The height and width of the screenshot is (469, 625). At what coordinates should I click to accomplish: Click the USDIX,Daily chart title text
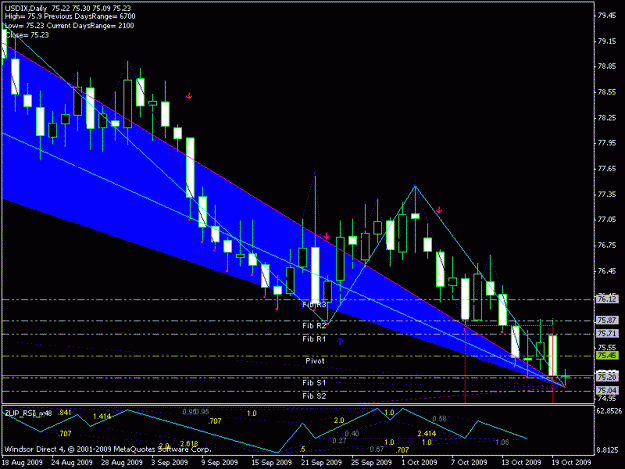(26, 8)
